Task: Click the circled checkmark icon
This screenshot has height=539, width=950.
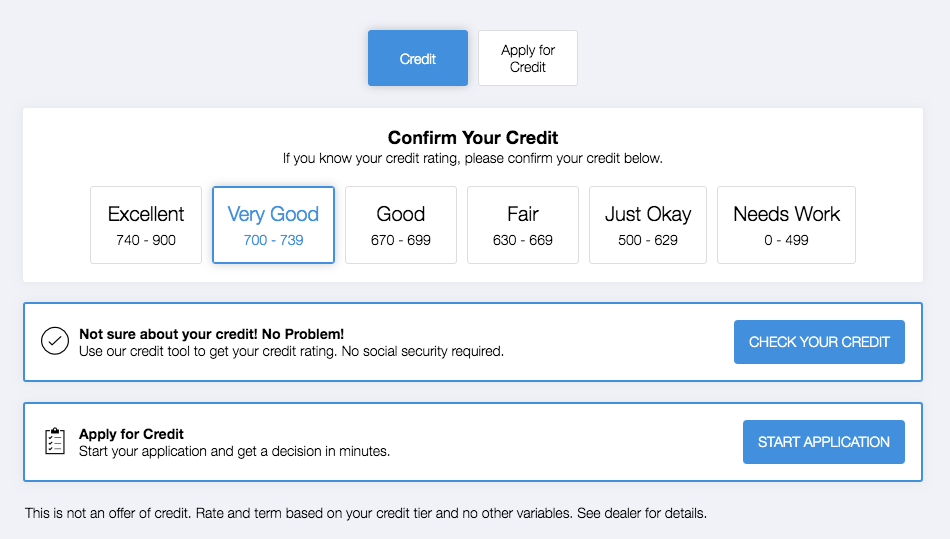Action: [55, 341]
